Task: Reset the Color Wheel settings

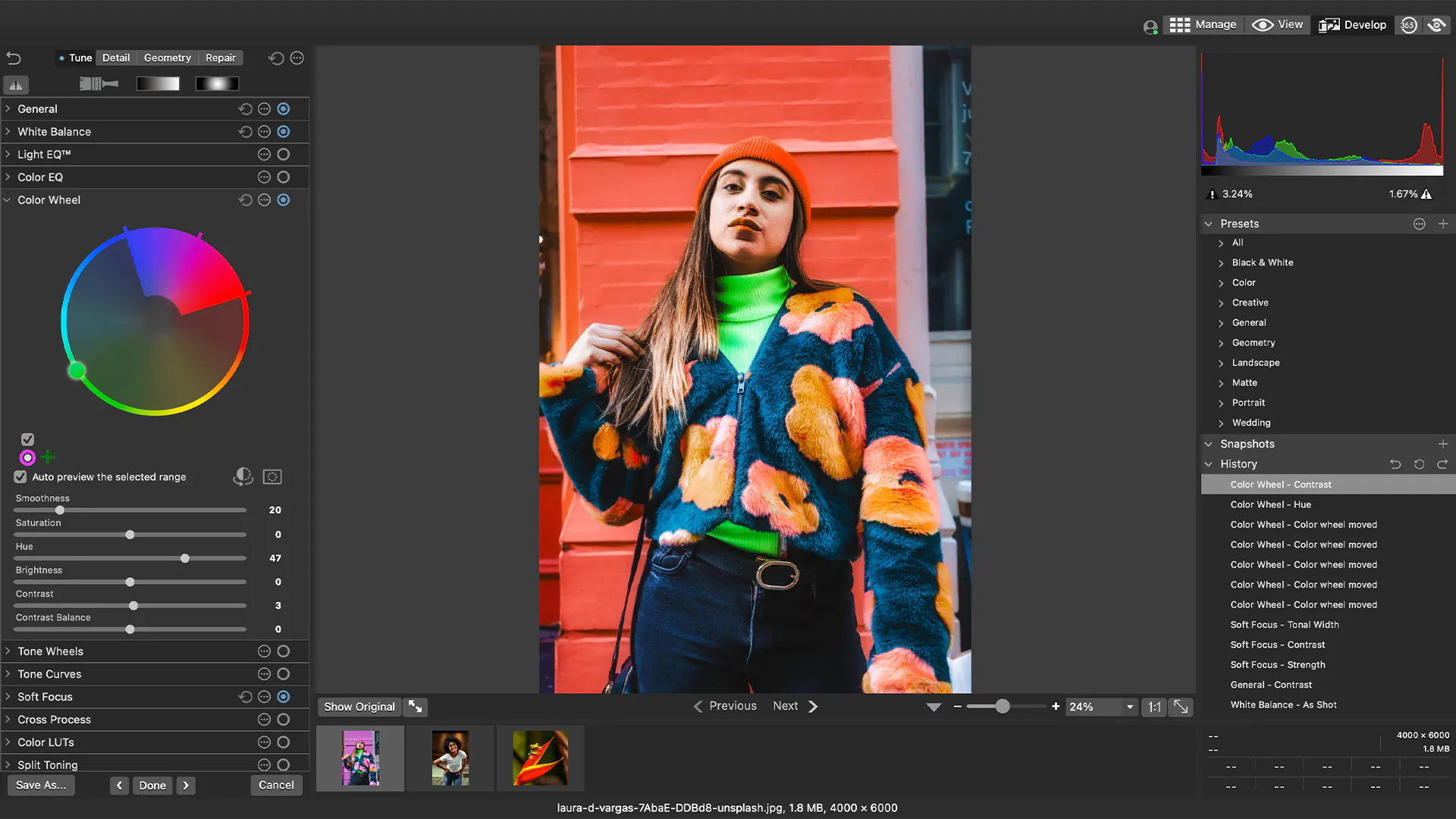Action: pos(244,199)
